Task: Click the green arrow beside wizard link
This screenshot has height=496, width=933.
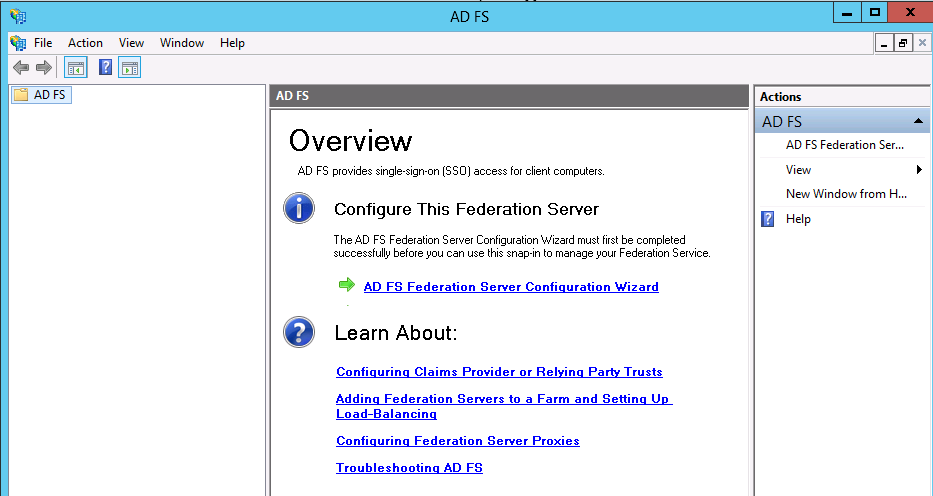Action: pos(347,285)
